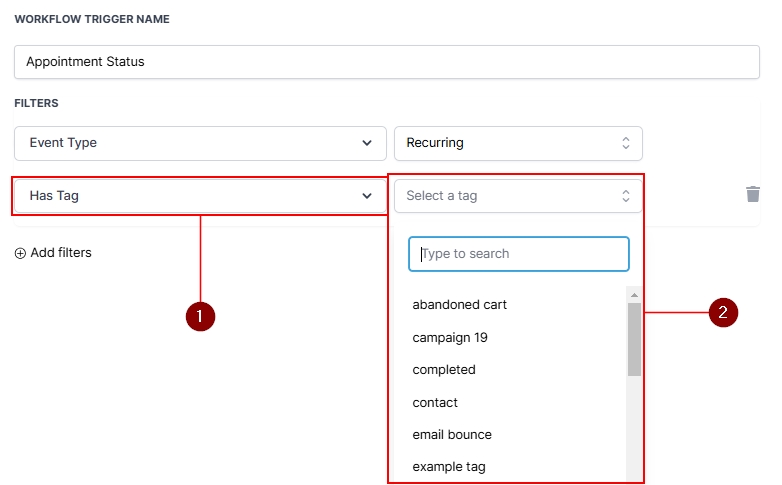Click the Add filters button
This screenshot has height=485, width=782.
pyautogui.click(x=53, y=253)
